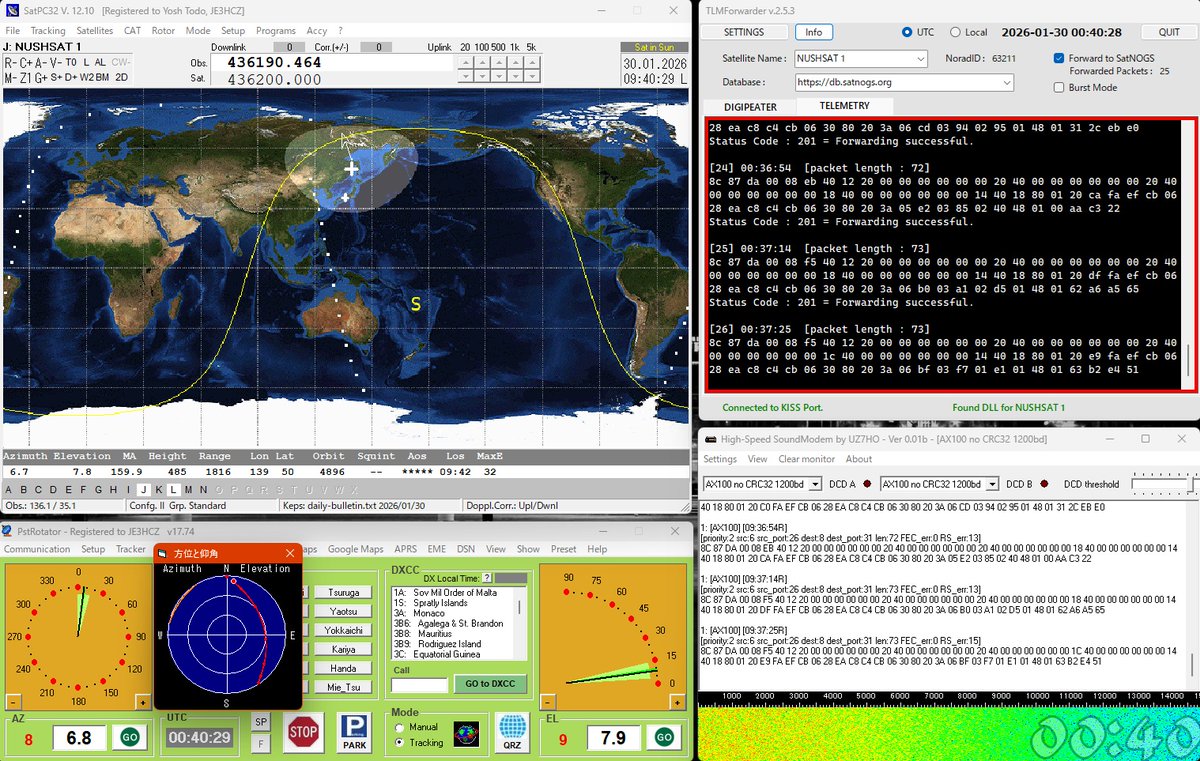The width and height of the screenshot is (1200, 761).
Task: Click the minus button under elevation dial
Action: [546, 702]
